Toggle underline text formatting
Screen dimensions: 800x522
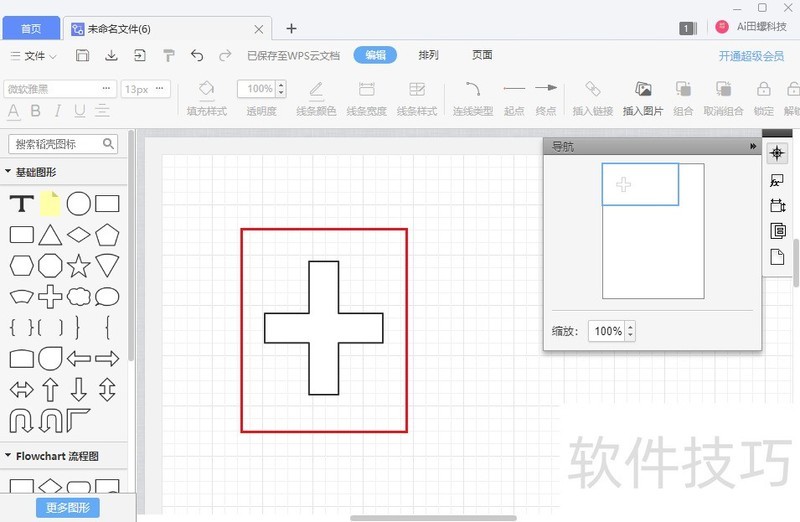point(80,111)
